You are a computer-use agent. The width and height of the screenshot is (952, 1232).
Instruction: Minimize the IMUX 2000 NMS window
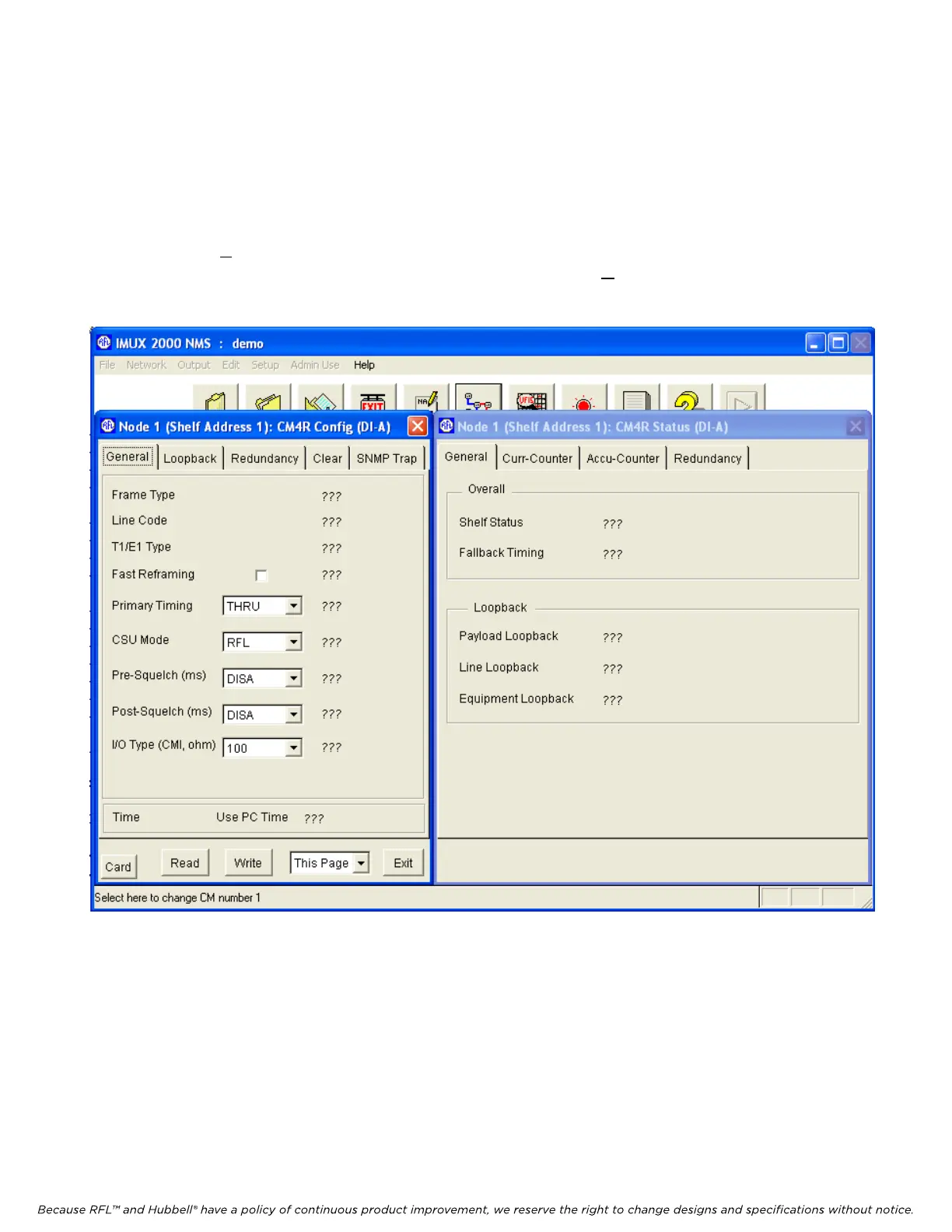[815, 343]
